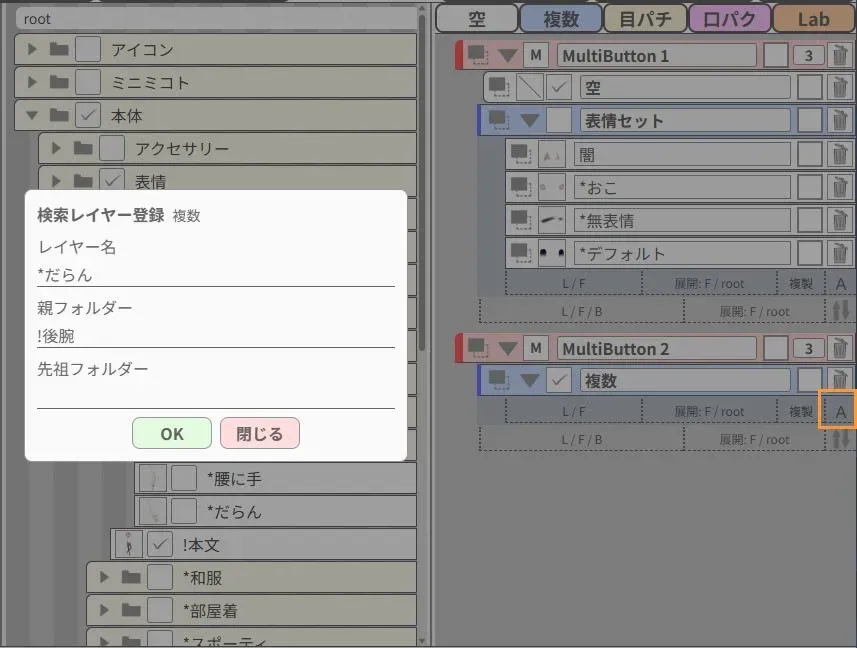Screen dimensions: 857x648
Task: Click the screen icon on MultiButton 2
Action: (477, 347)
